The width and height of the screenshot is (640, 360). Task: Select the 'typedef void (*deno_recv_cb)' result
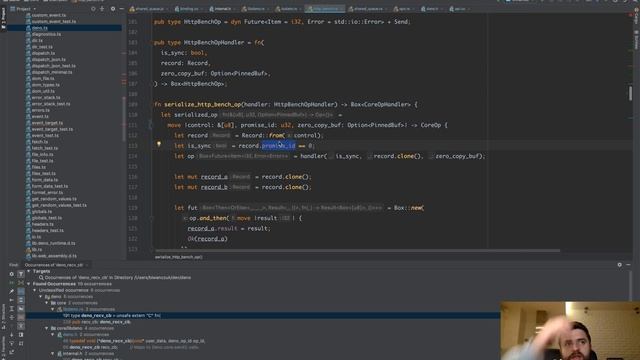[x=134, y=341]
